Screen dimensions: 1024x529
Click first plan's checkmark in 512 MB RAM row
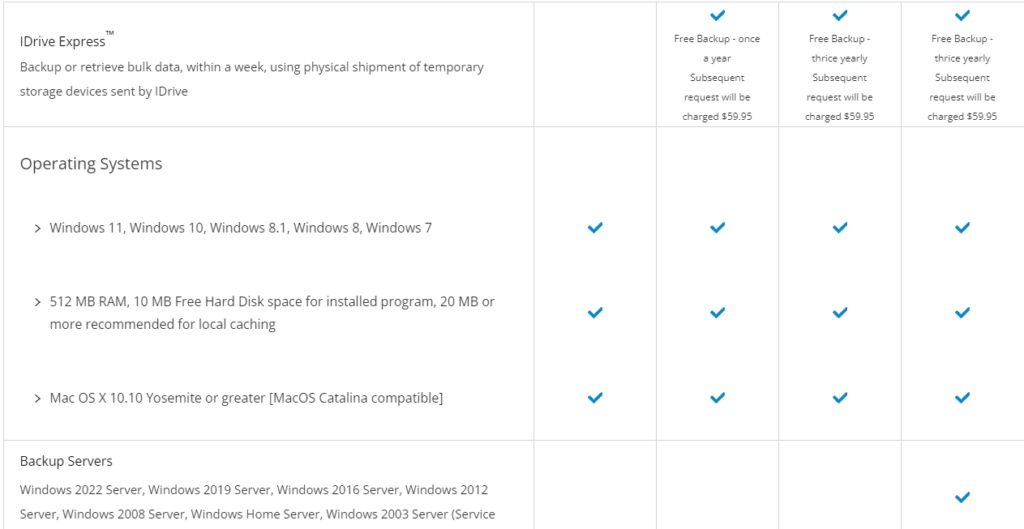[595, 313]
